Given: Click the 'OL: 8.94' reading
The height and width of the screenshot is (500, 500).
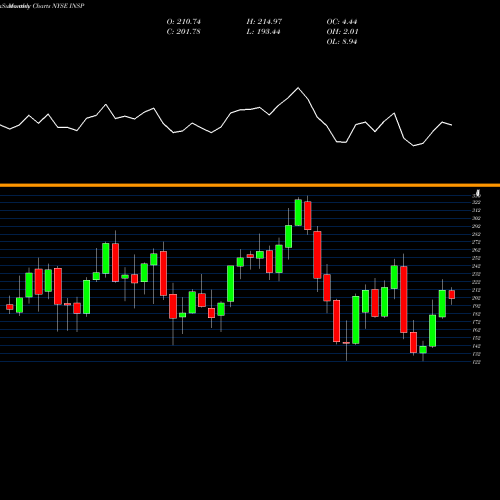Looking at the screenshot, I should (342, 42).
